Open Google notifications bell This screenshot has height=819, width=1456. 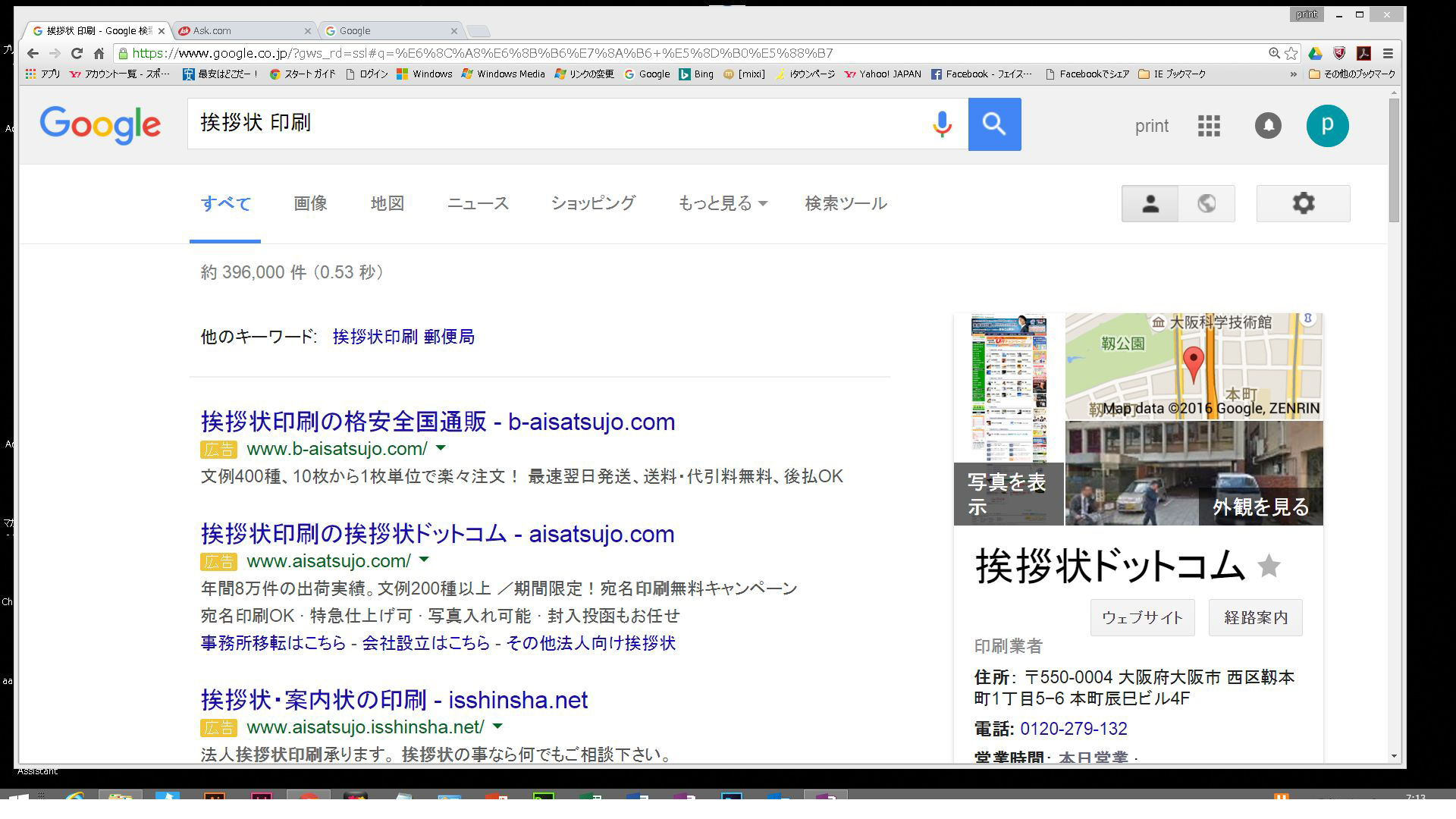1268,126
